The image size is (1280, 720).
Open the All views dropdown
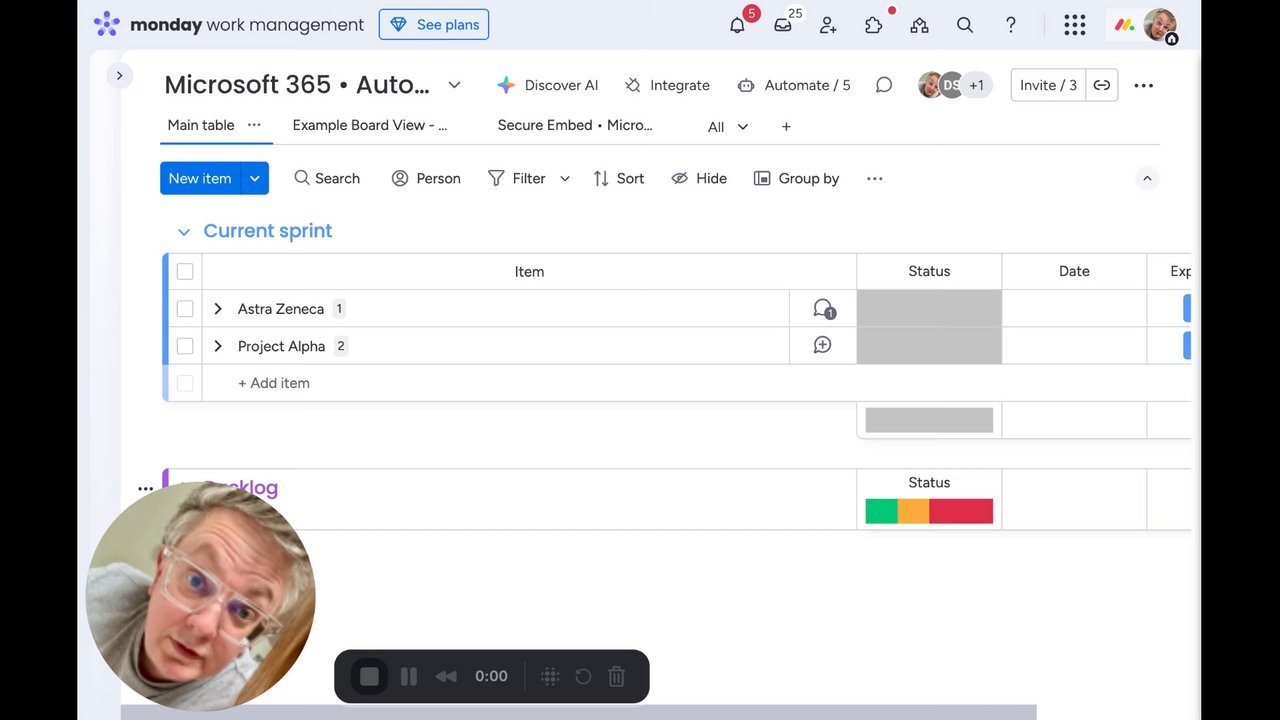tap(728, 127)
